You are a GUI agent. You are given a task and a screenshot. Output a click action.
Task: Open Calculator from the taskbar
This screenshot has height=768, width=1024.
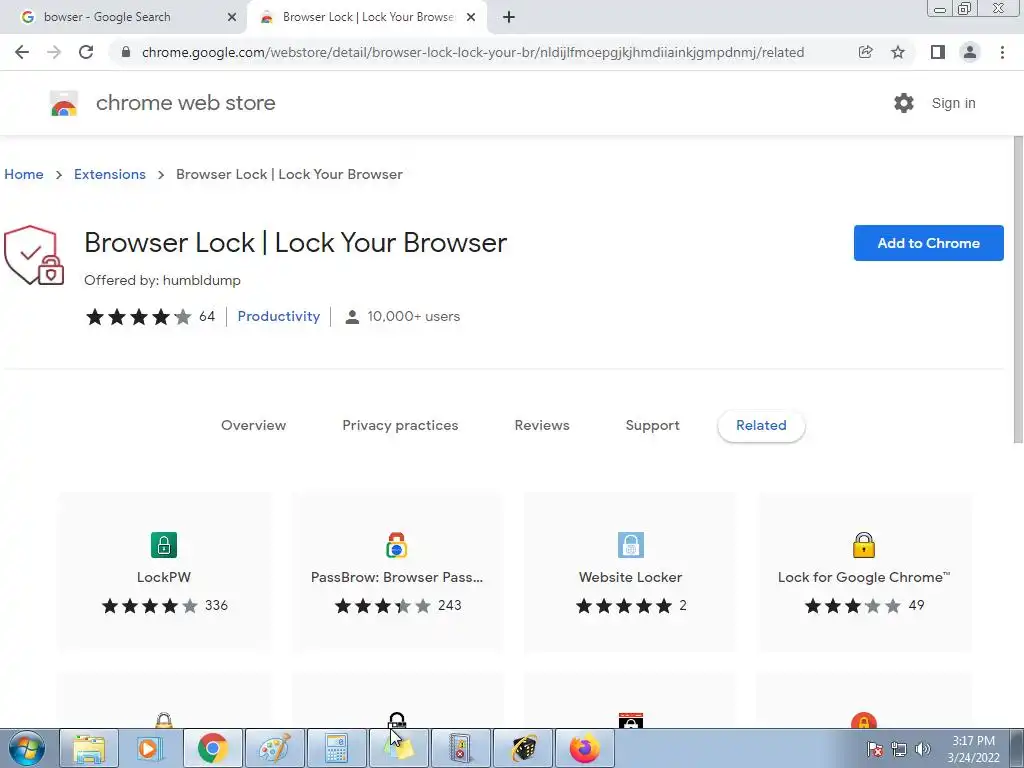coord(336,748)
